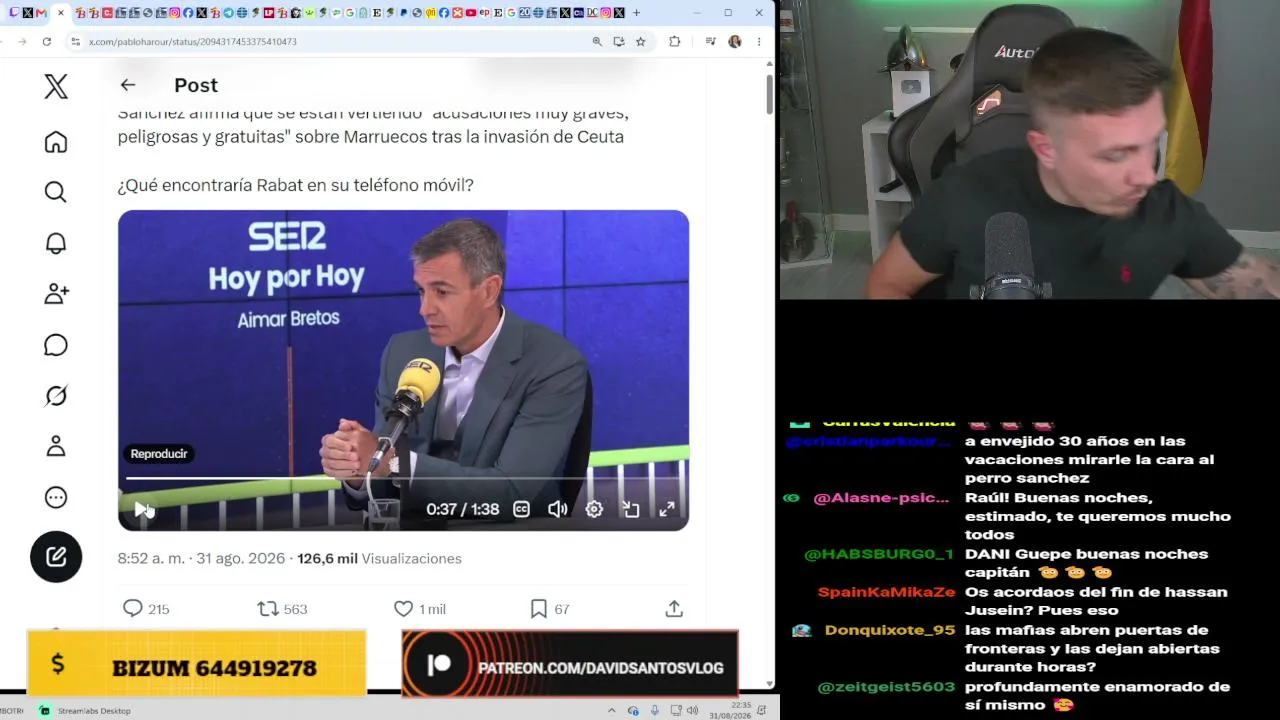Show hidden system tray icons
The height and width of the screenshot is (720, 1280).
(611, 710)
